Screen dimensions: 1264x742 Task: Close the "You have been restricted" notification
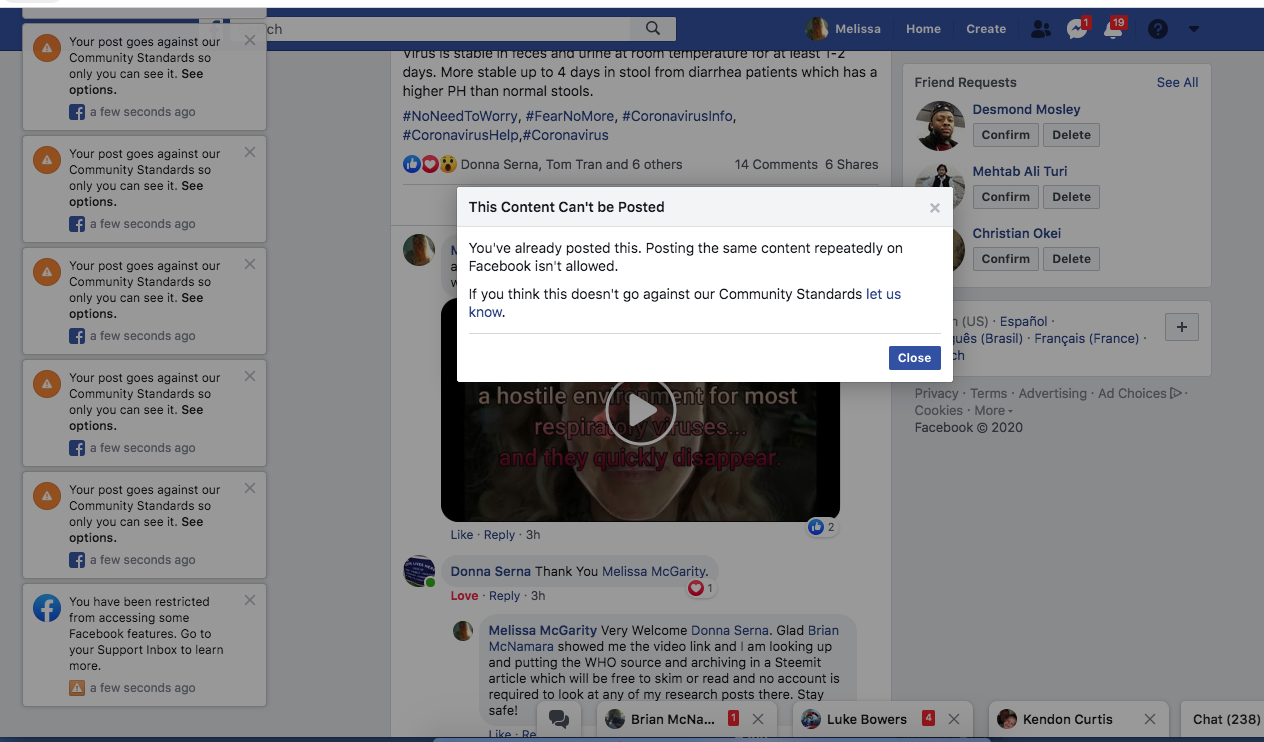[x=250, y=600]
